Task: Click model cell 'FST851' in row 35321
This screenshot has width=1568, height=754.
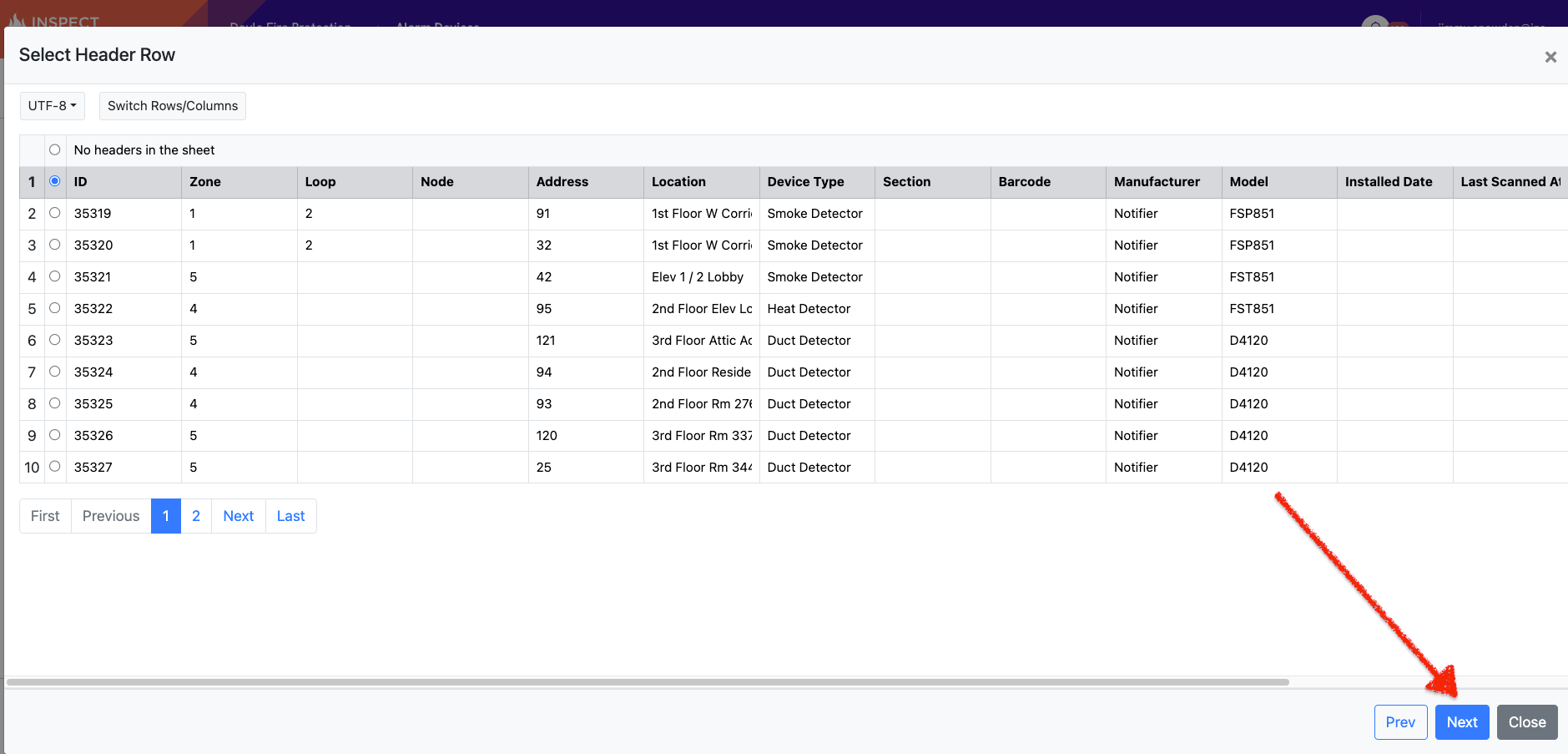Action: [1279, 277]
